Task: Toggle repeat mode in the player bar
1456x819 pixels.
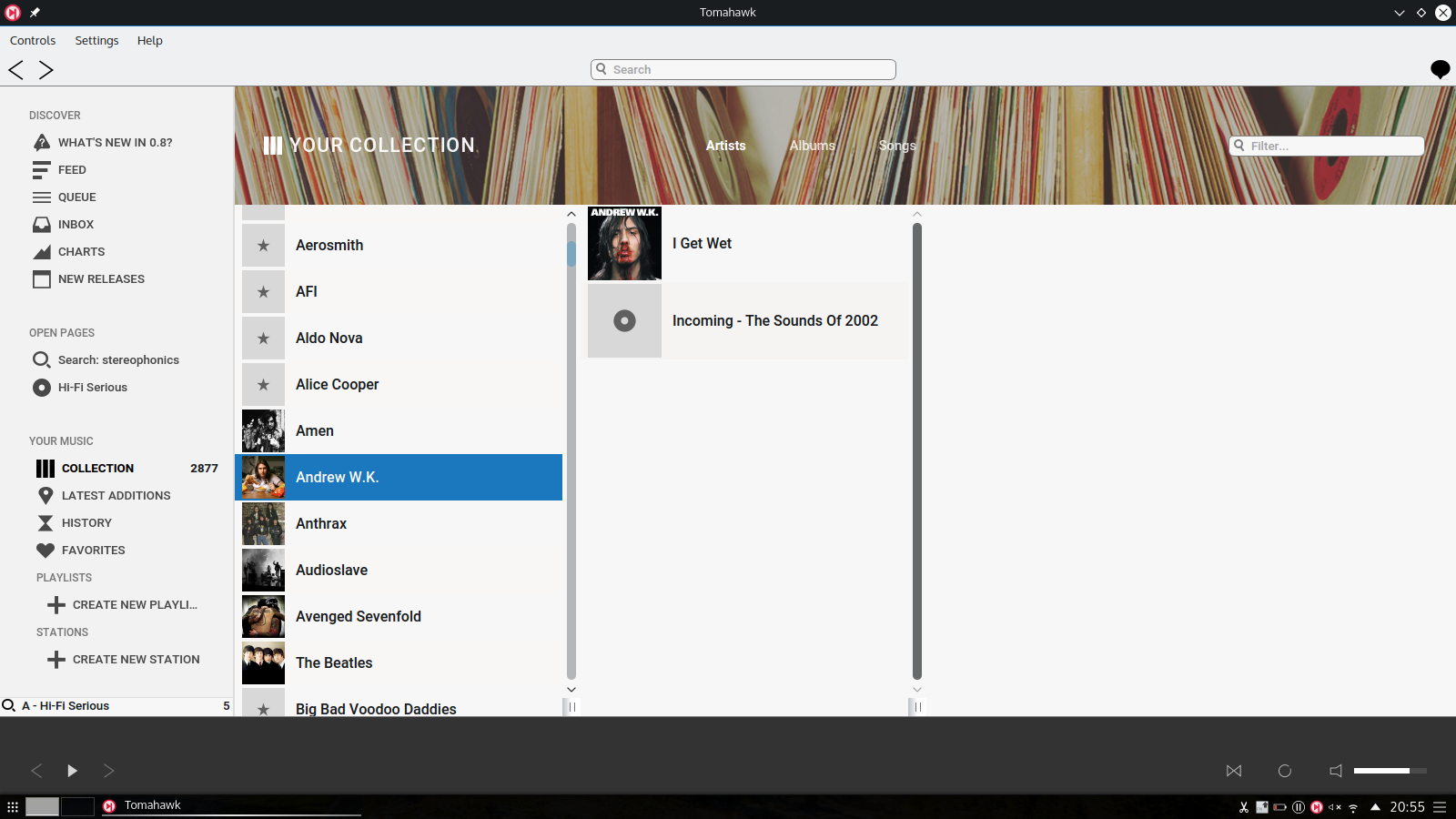Action: 1285,771
